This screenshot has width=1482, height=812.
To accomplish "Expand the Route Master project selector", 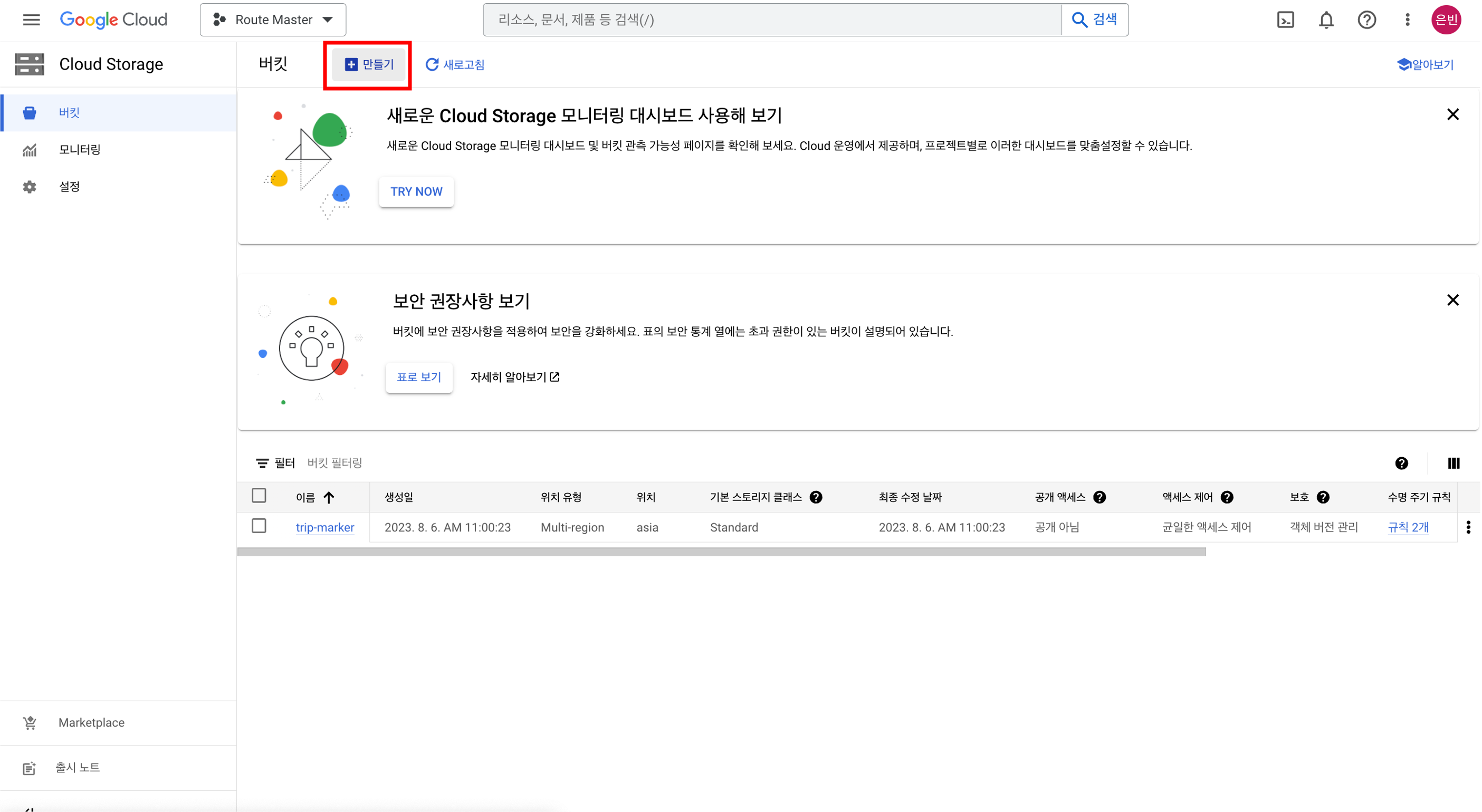I will (273, 20).
